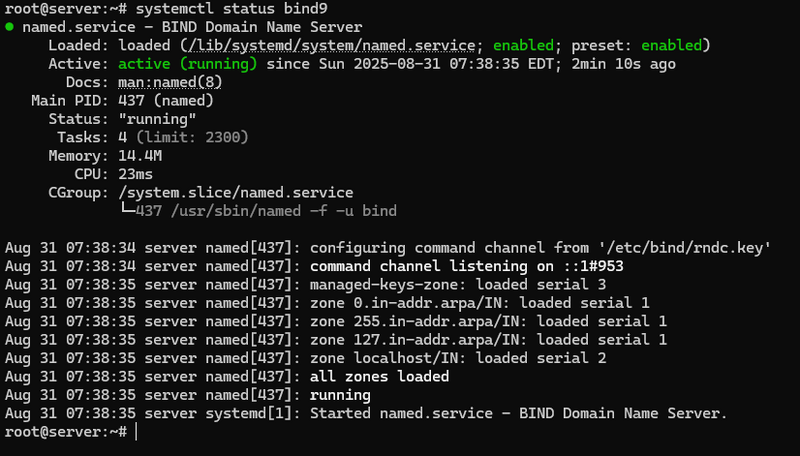Select the Memory value 14.4M

click(140, 155)
